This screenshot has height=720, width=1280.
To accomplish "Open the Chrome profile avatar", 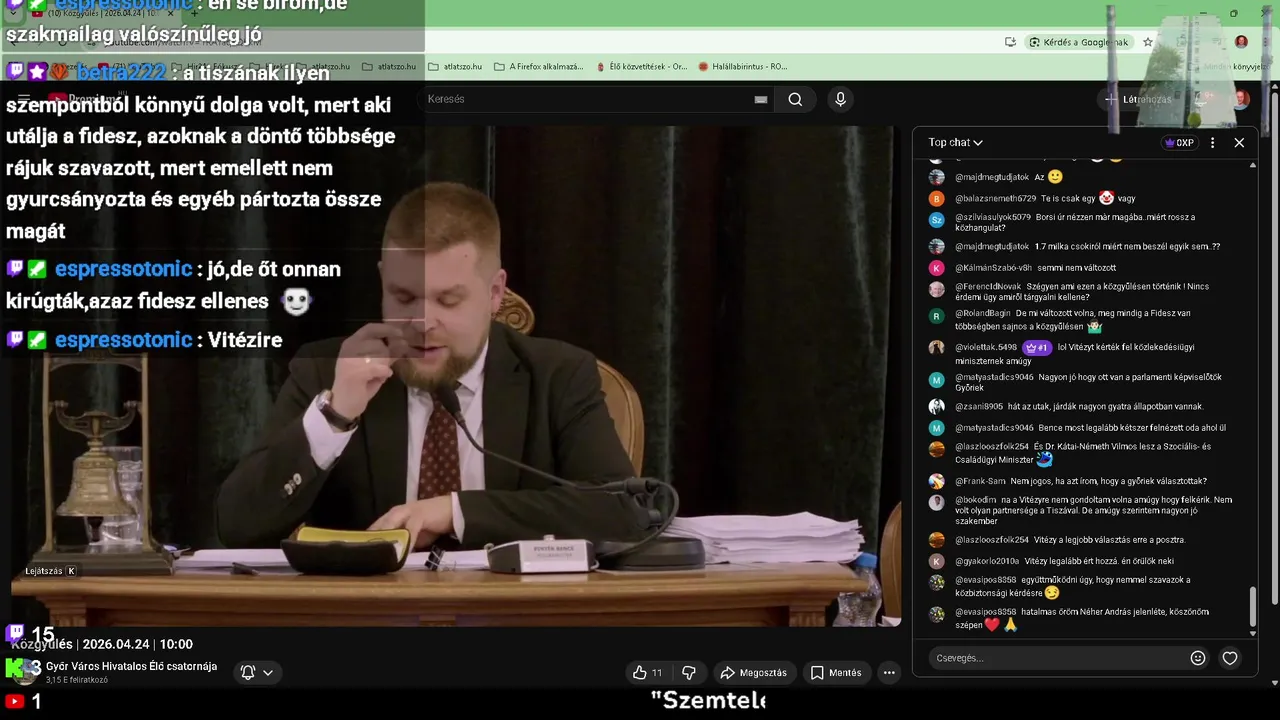I will (1241, 42).
